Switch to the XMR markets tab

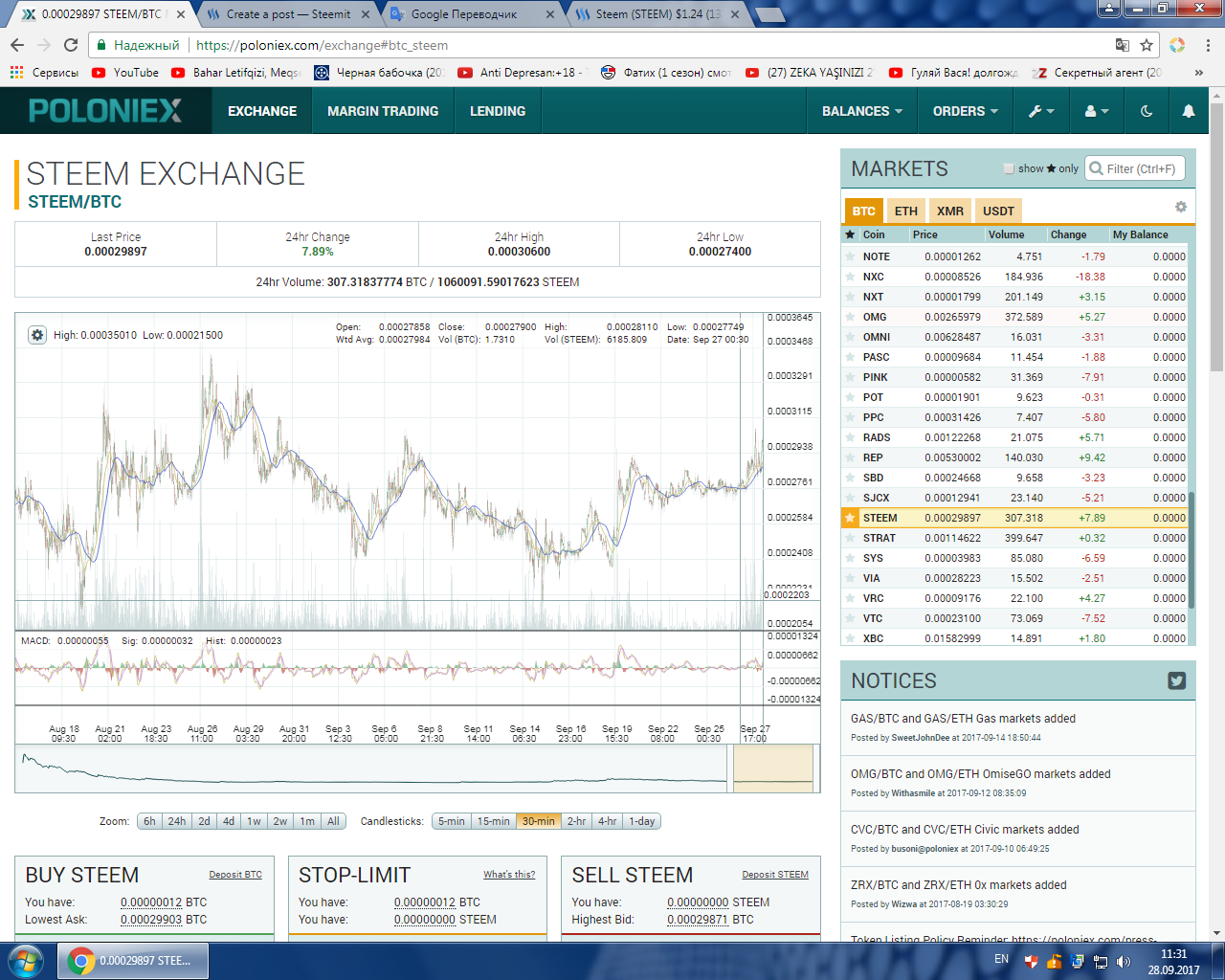[x=950, y=211]
